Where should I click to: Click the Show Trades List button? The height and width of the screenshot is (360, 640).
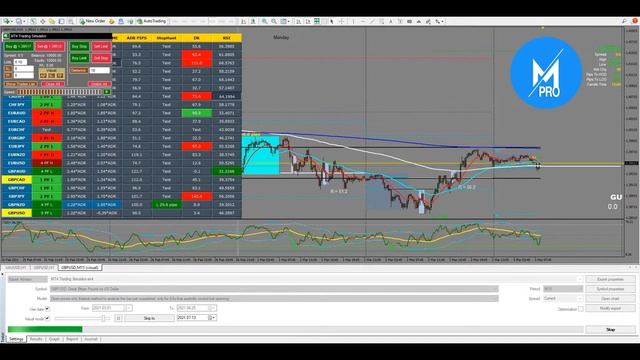pos(21,84)
